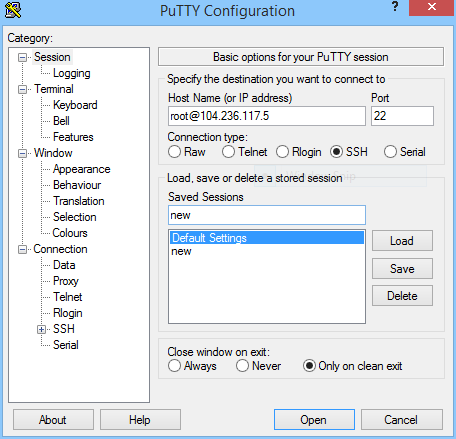The width and height of the screenshot is (456, 439).
Task: Click the Port number field
Action: pyautogui.click(x=402, y=116)
